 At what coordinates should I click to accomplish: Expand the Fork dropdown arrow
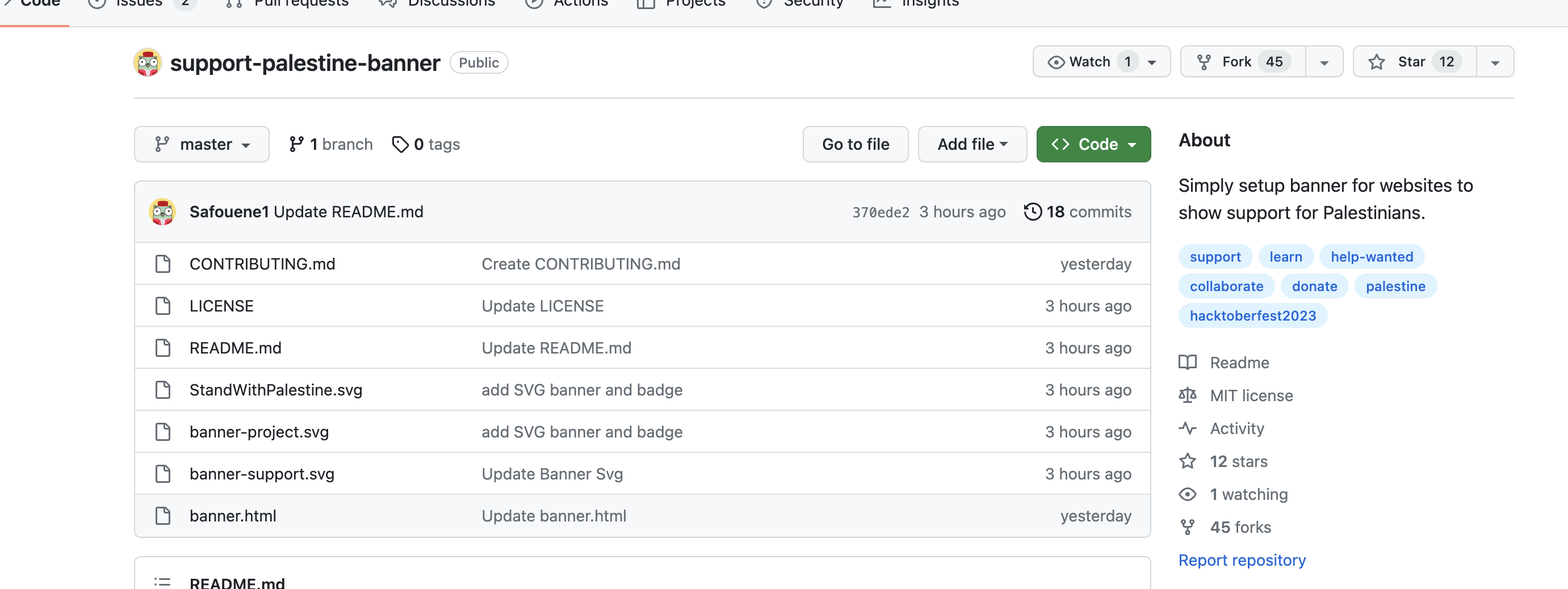coord(1324,61)
